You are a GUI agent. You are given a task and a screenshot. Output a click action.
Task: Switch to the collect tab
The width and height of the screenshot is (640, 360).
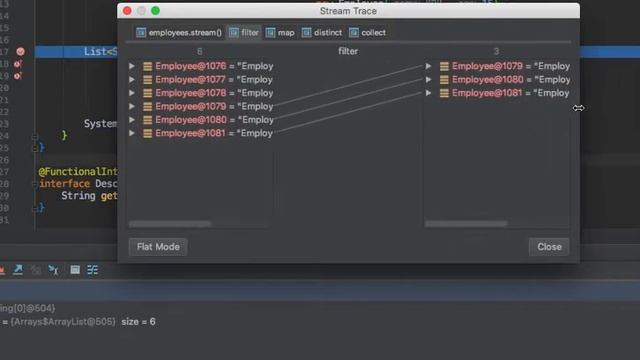point(367,33)
